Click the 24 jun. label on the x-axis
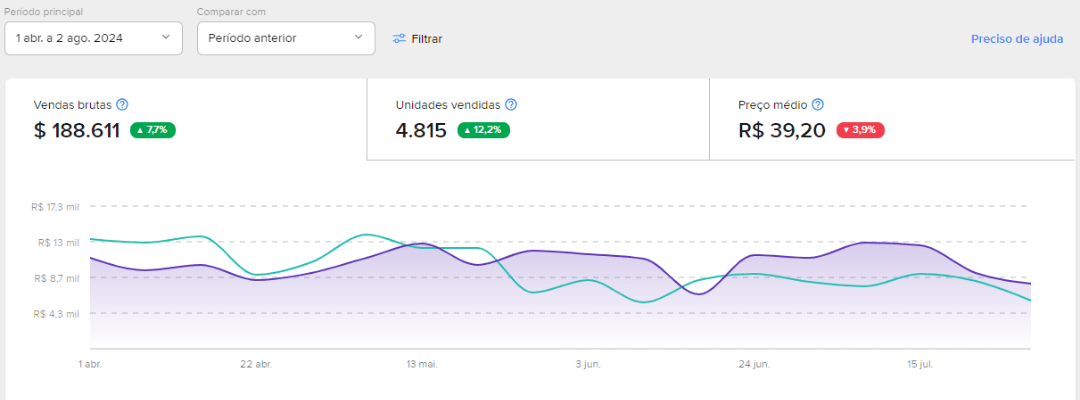This screenshot has width=1080, height=400. 754,364
